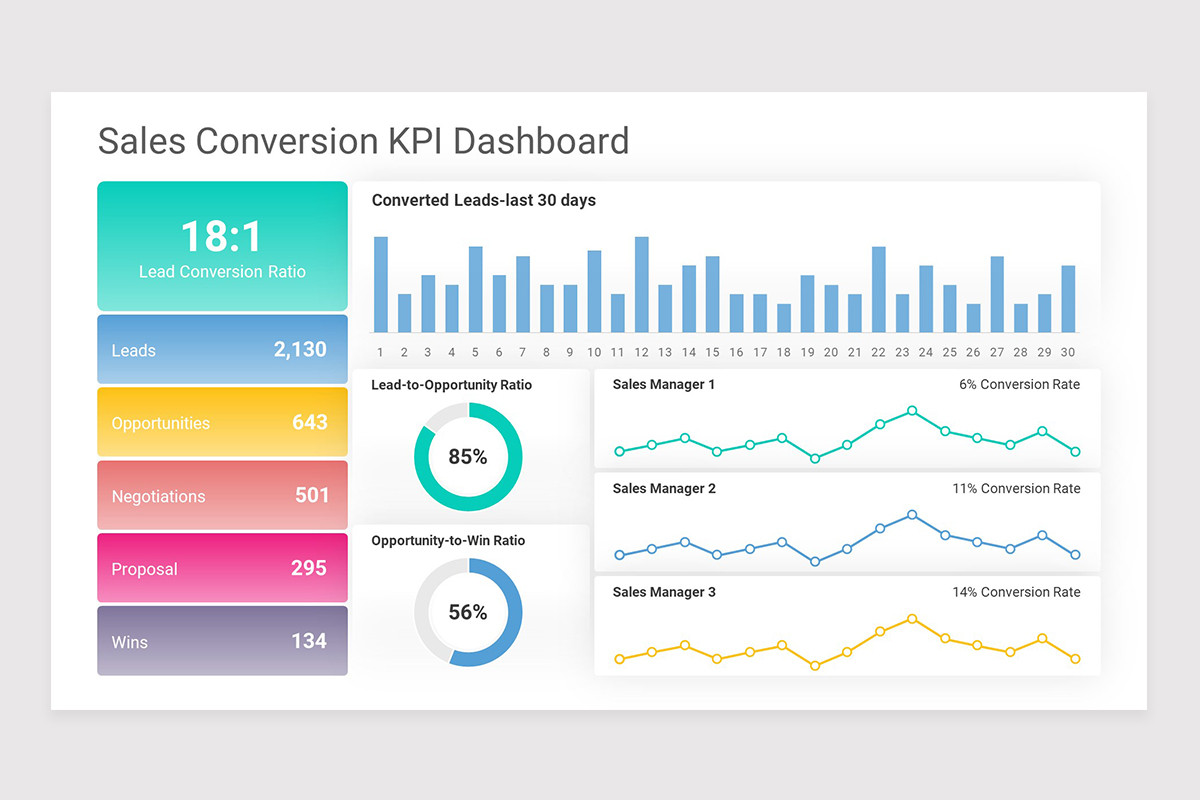Image resolution: width=1200 pixels, height=800 pixels.
Task: Open the Leads 2,130 card
Action: coord(222,349)
